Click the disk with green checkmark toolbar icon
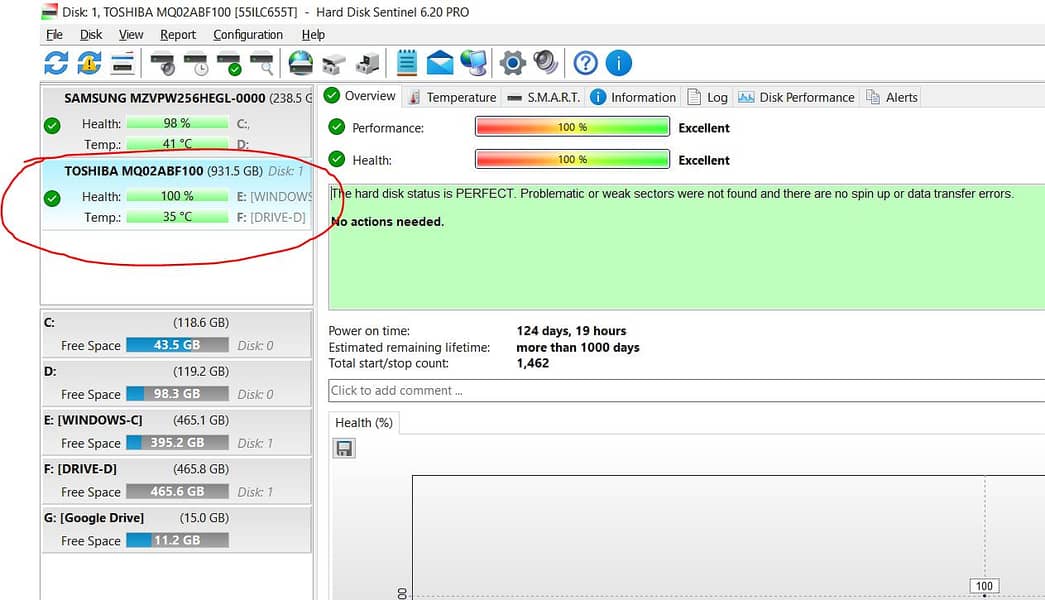Viewport: 1045px width, 600px height. point(229,63)
